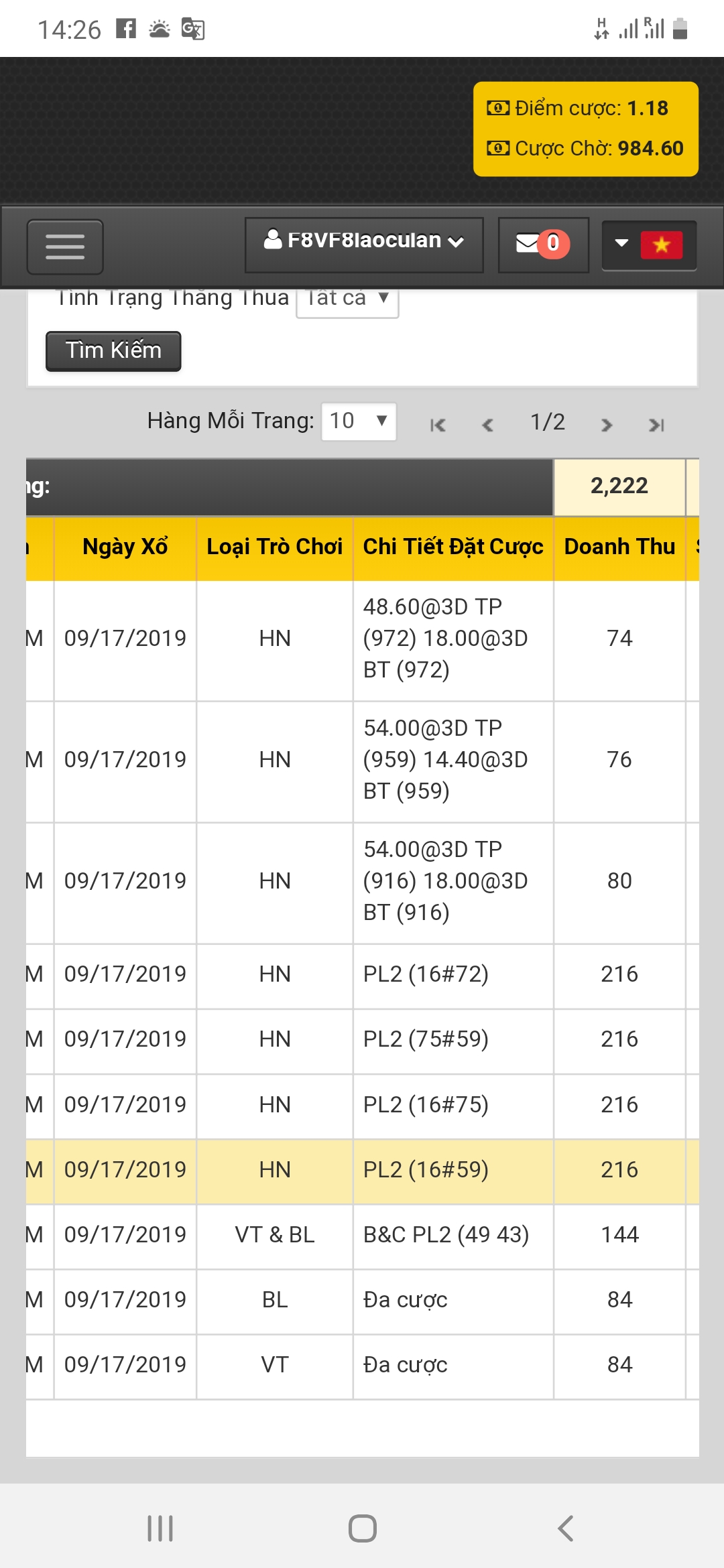Sort by the Doanh Thu column header

[619, 547]
